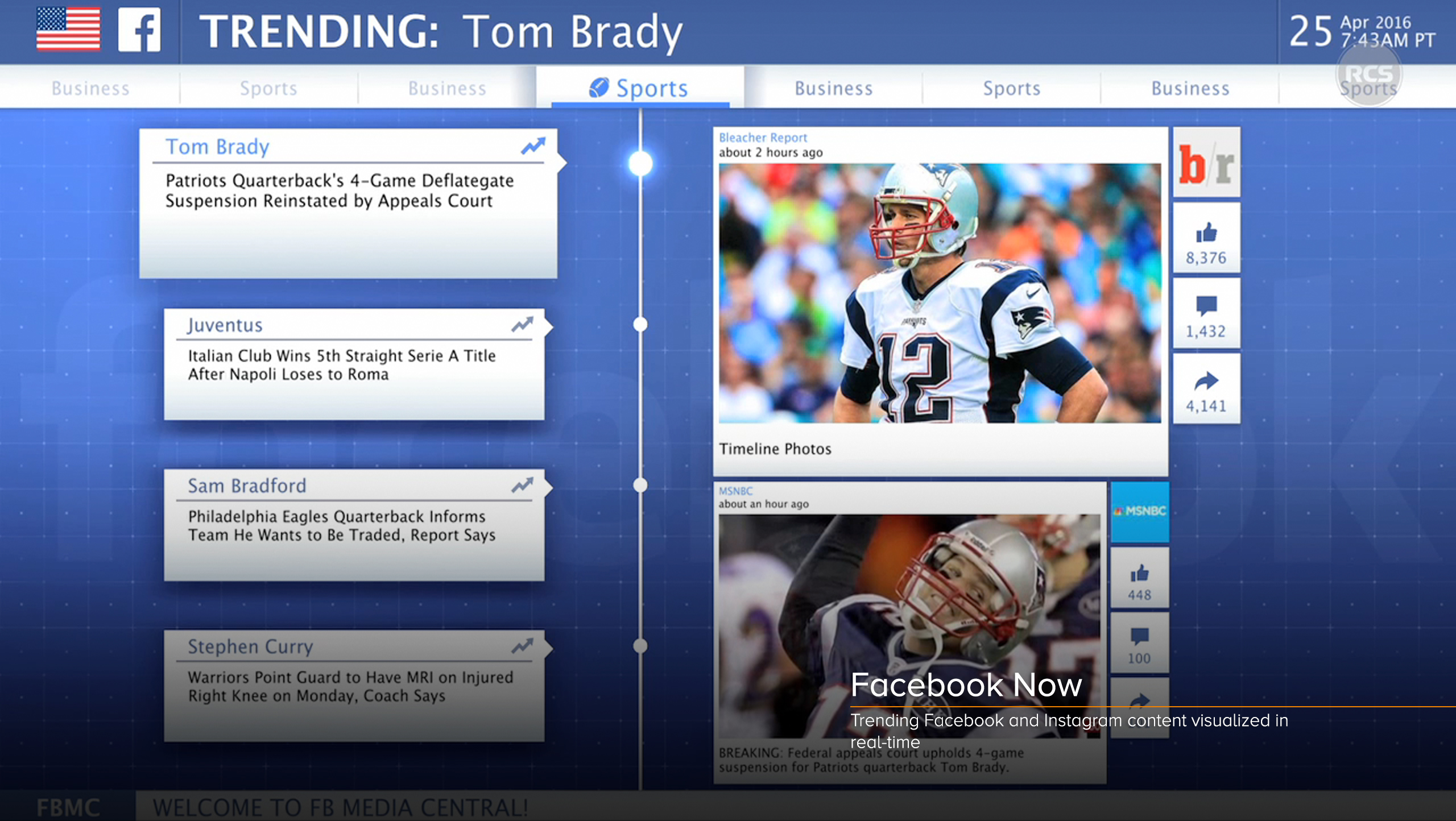Click the Deflategate suspension headline text
1456x821 pixels.
[340, 190]
